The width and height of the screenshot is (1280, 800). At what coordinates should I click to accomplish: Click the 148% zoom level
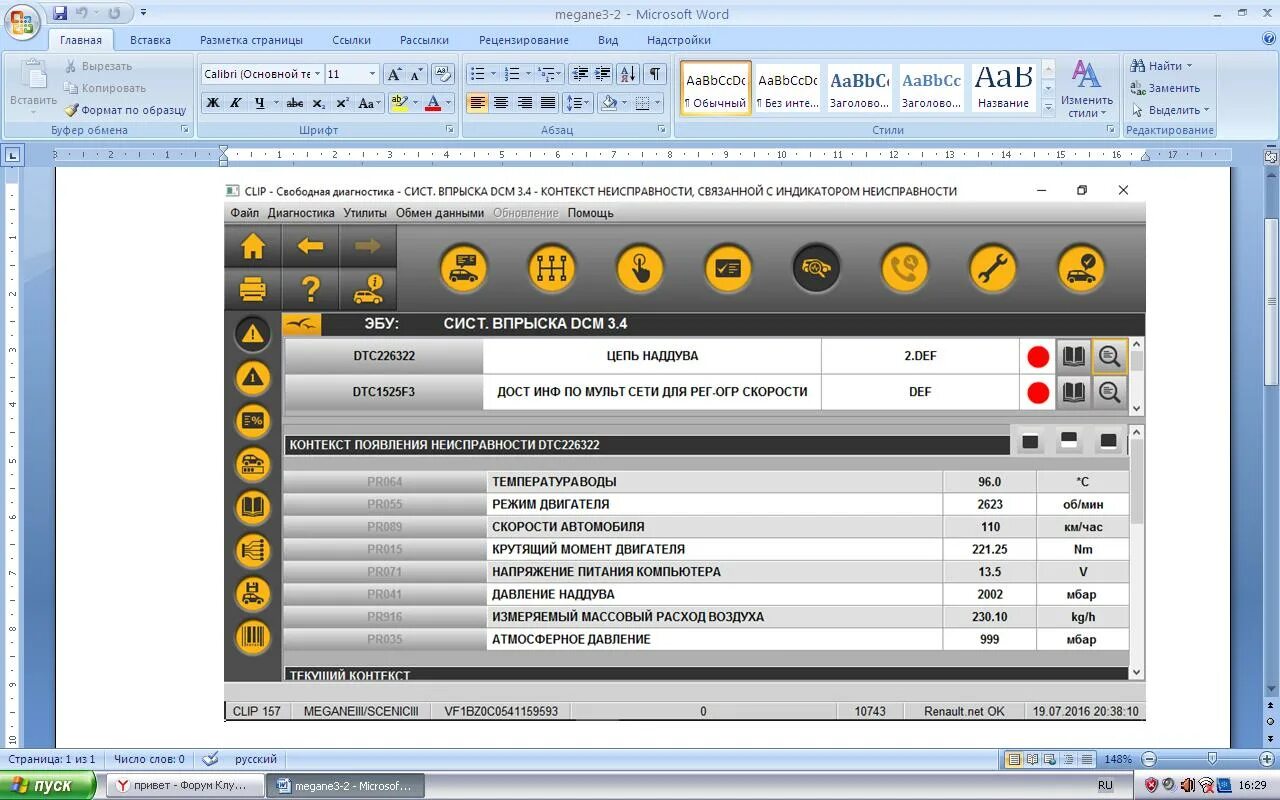point(1118,759)
